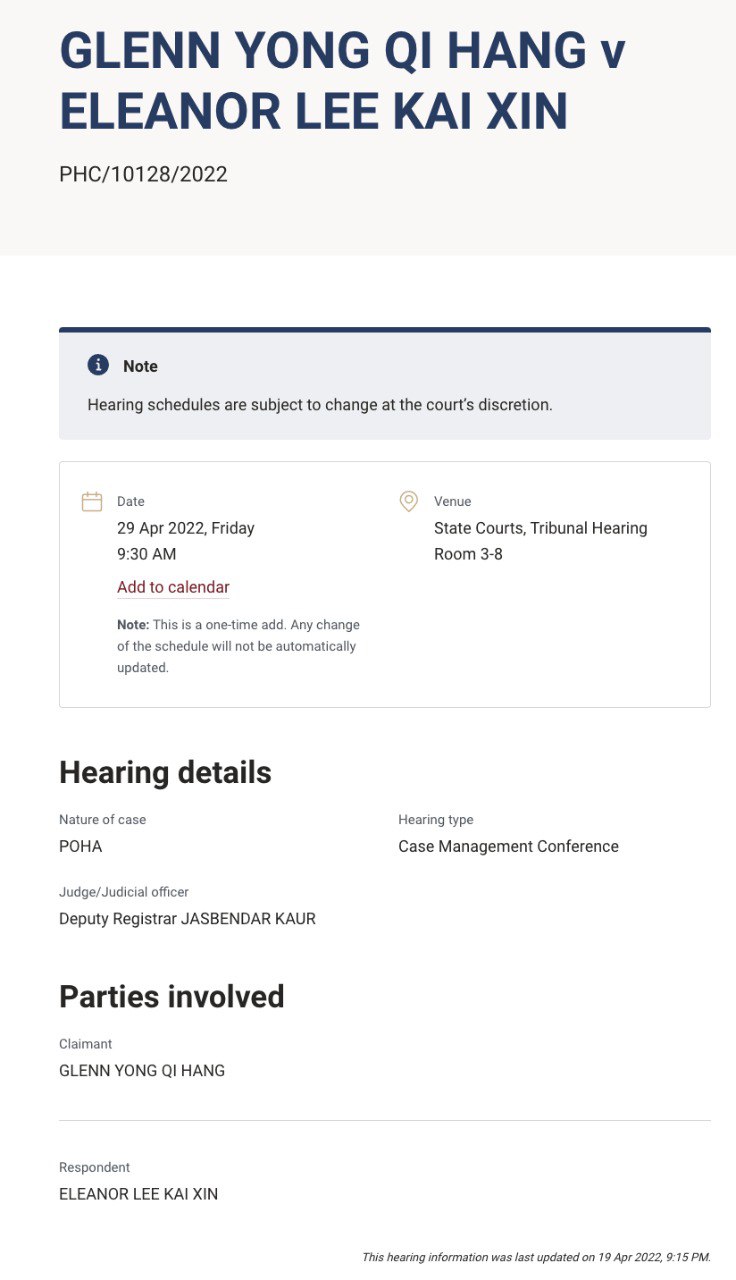This screenshot has width=736, height=1280.
Task: Click the location pin icon beside Venue
Action: point(408,501)
